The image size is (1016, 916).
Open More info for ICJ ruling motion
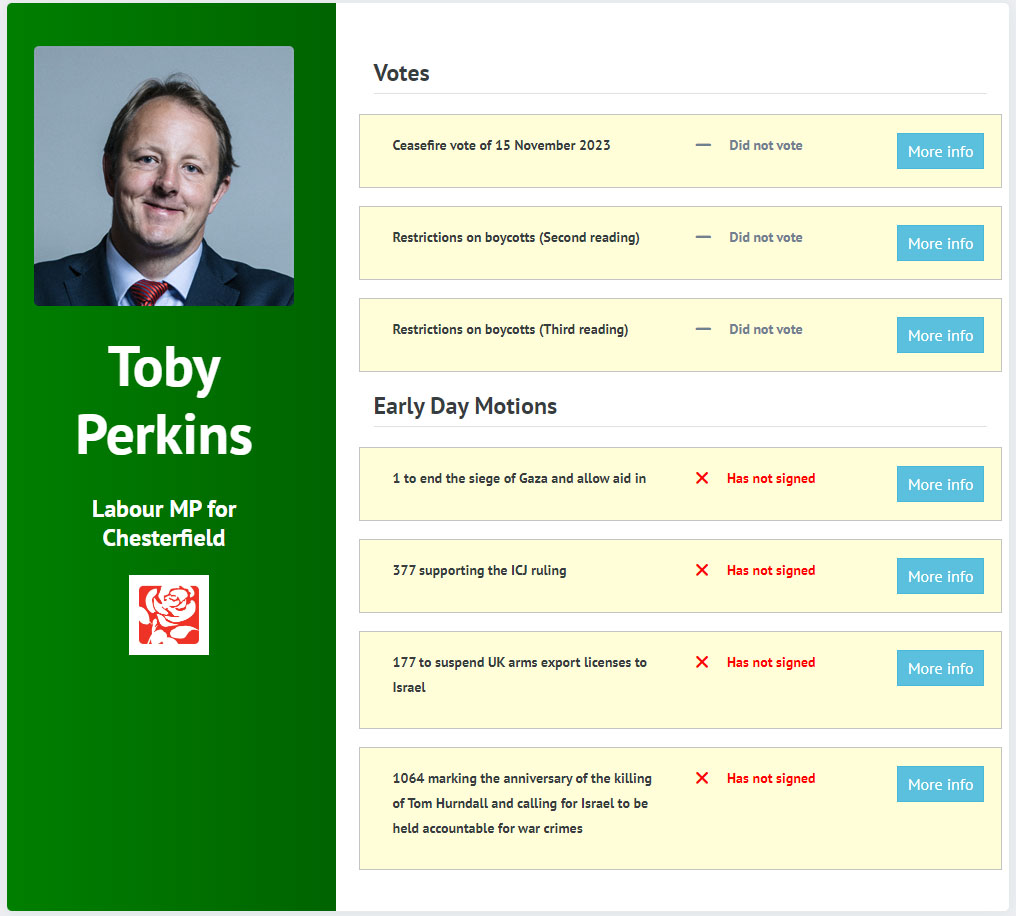940,576
